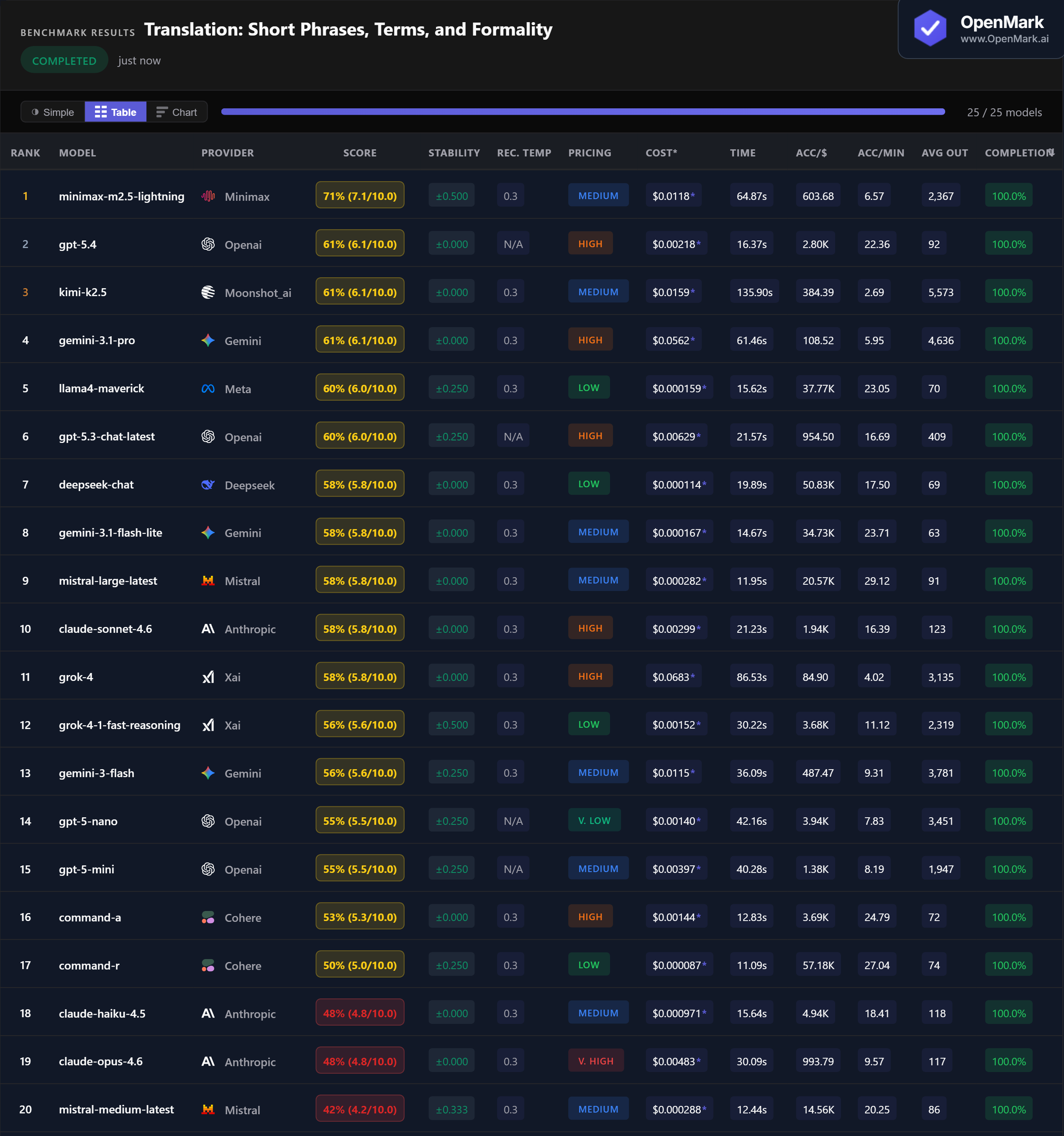
Task: Sort by TIME column header
Action: 742,153
